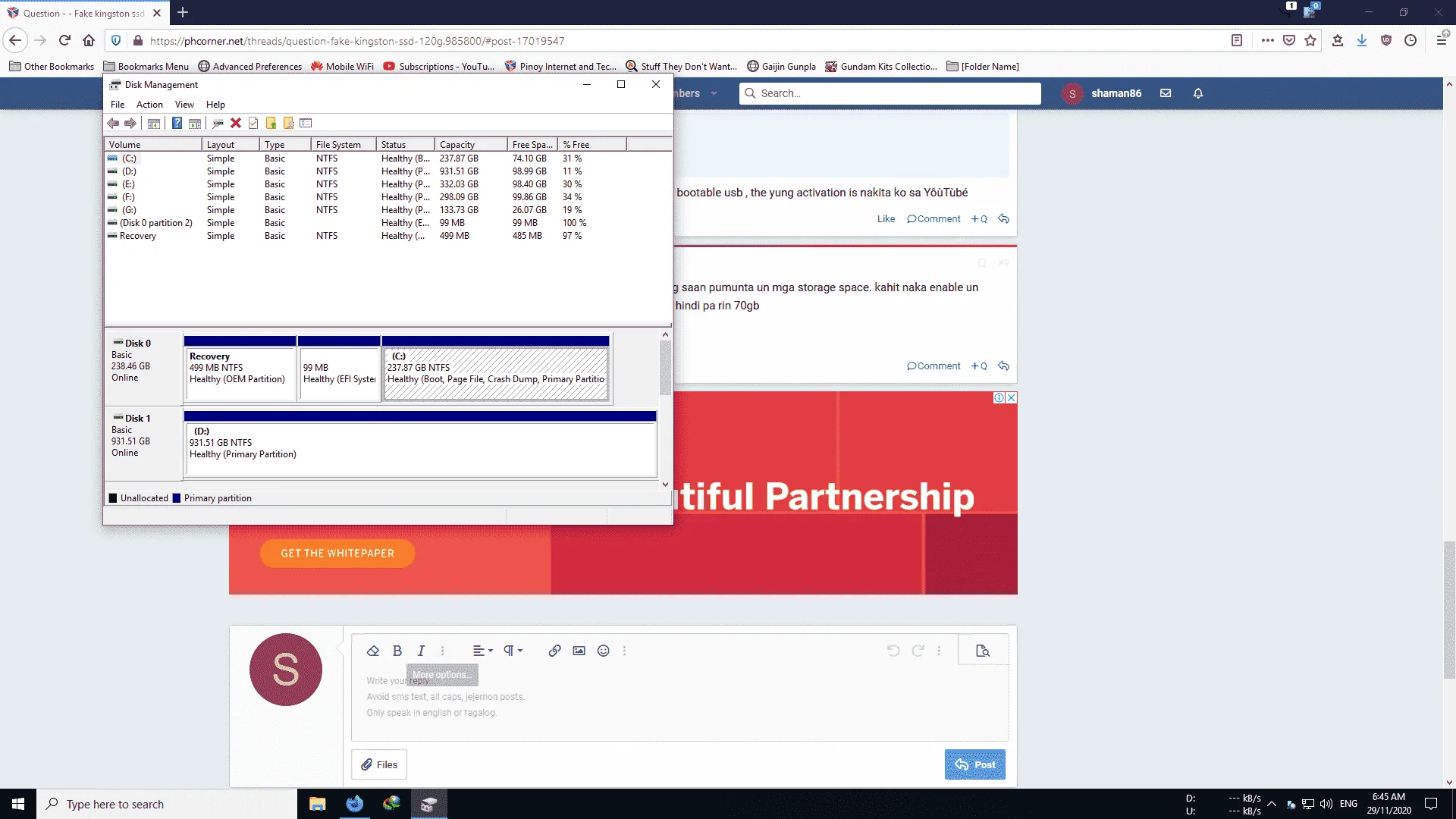Image resolution: width=1456 pixels, height=819 pixels.
Task: Open the forum notifications bell icon
Action: click(x=1198, y=93)
